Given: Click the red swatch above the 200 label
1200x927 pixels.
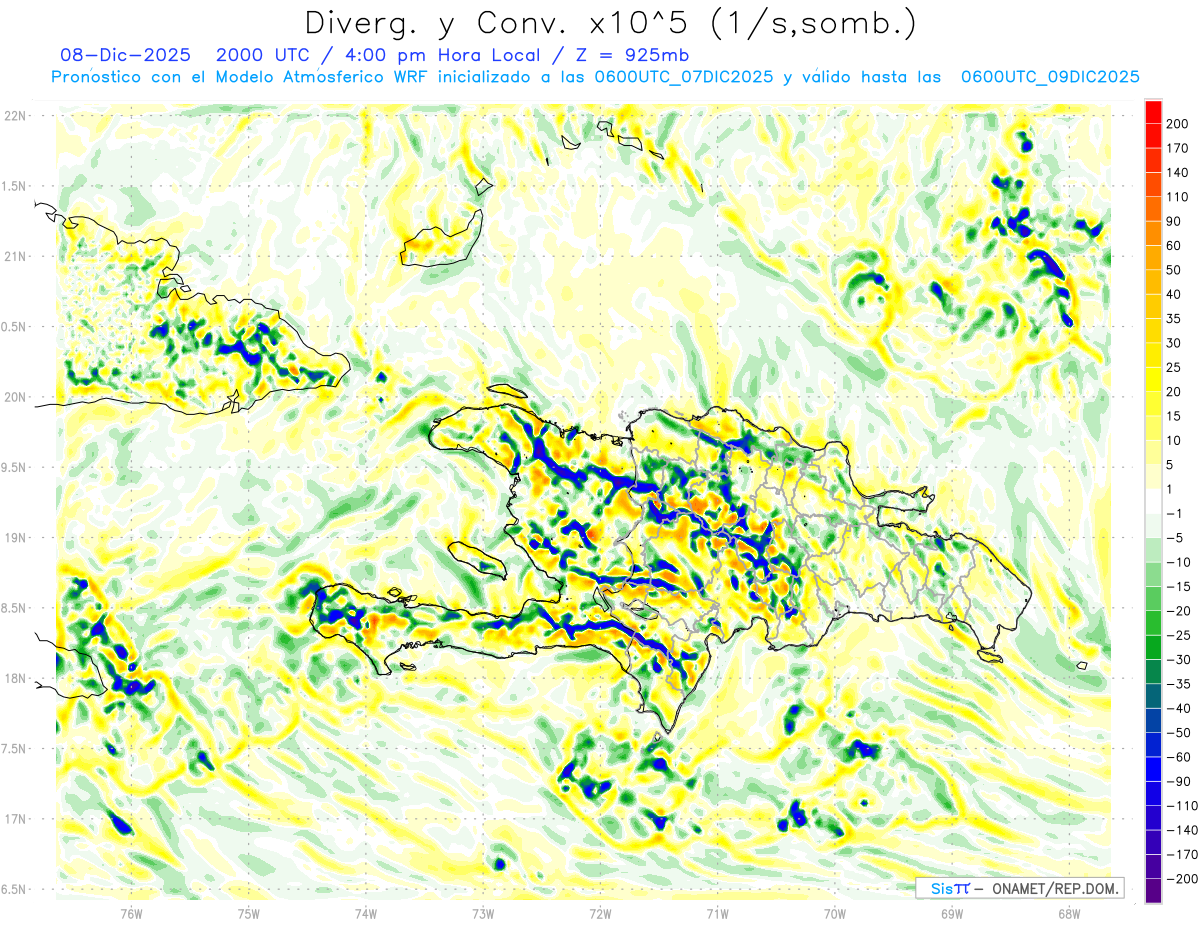Looking at the screenshot, I should [1153, 111].
